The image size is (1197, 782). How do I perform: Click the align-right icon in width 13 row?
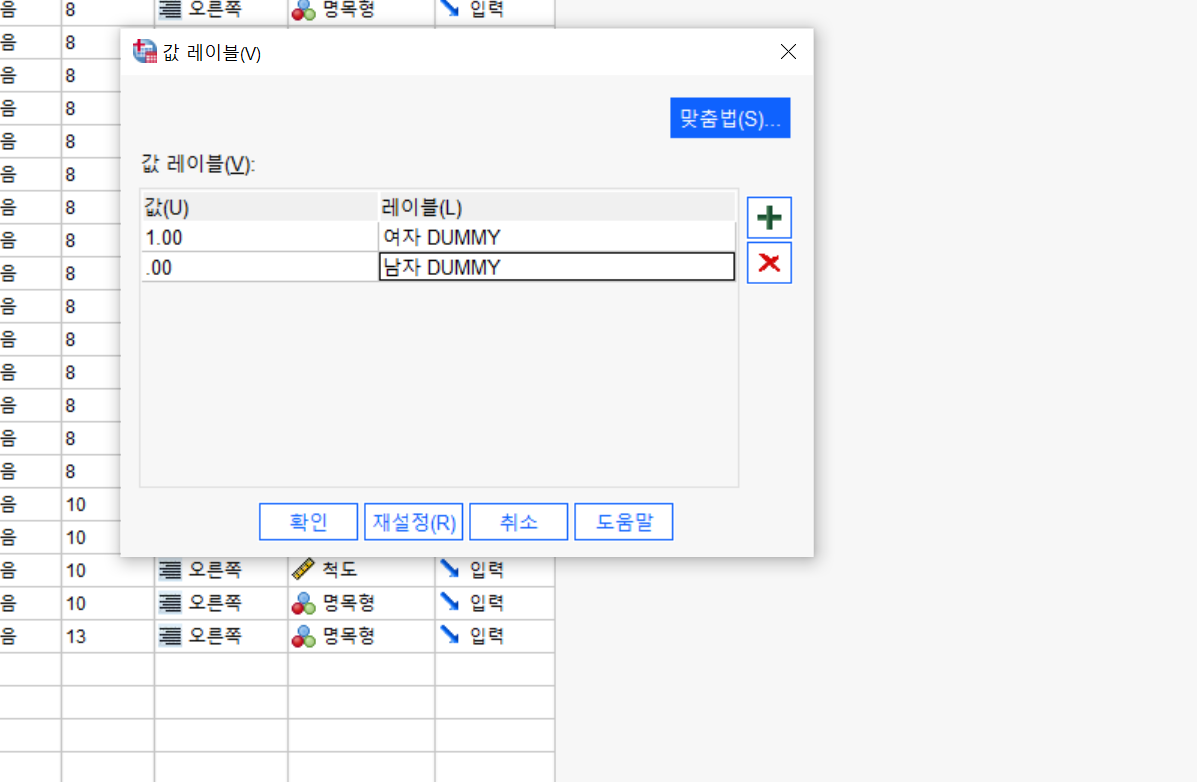(169, 636)
